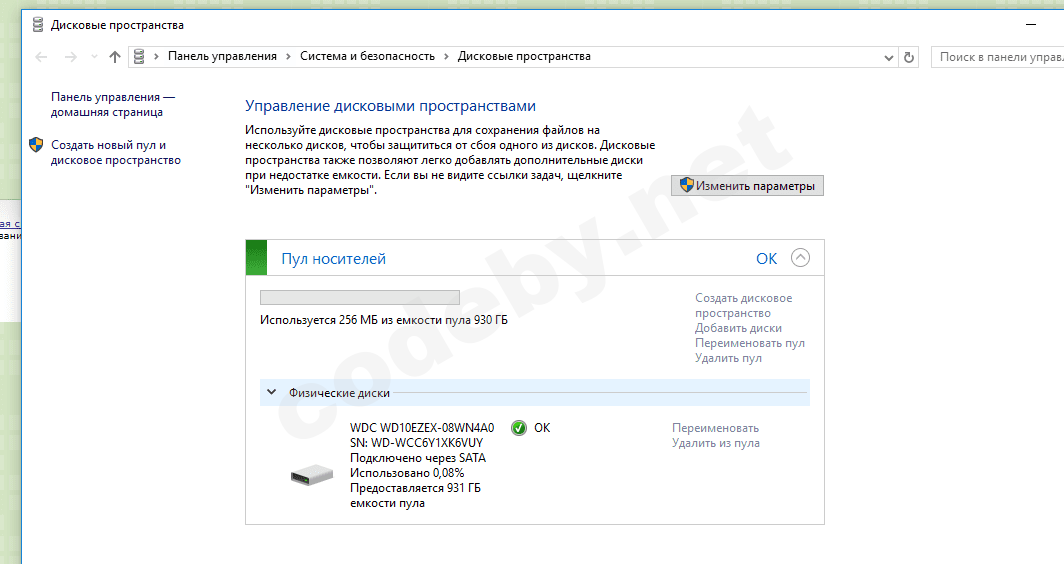1064x564 pixels.
Task: Click green OK checkmark for WDC disk
Action: 518,428
